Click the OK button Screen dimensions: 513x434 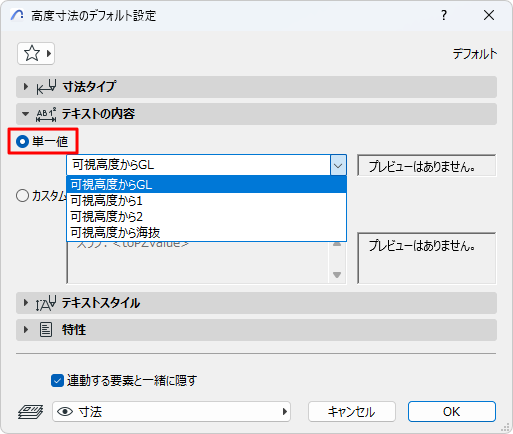[452, 412]
